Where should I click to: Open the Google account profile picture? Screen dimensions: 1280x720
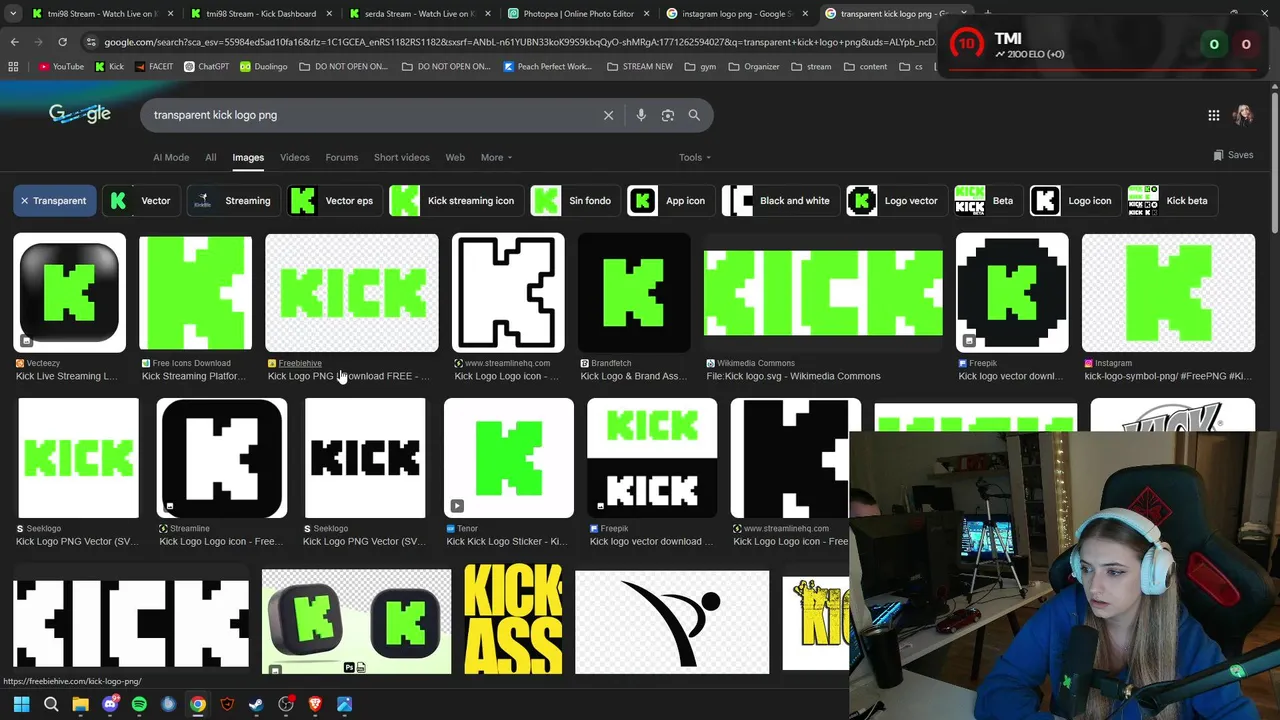1243,115
